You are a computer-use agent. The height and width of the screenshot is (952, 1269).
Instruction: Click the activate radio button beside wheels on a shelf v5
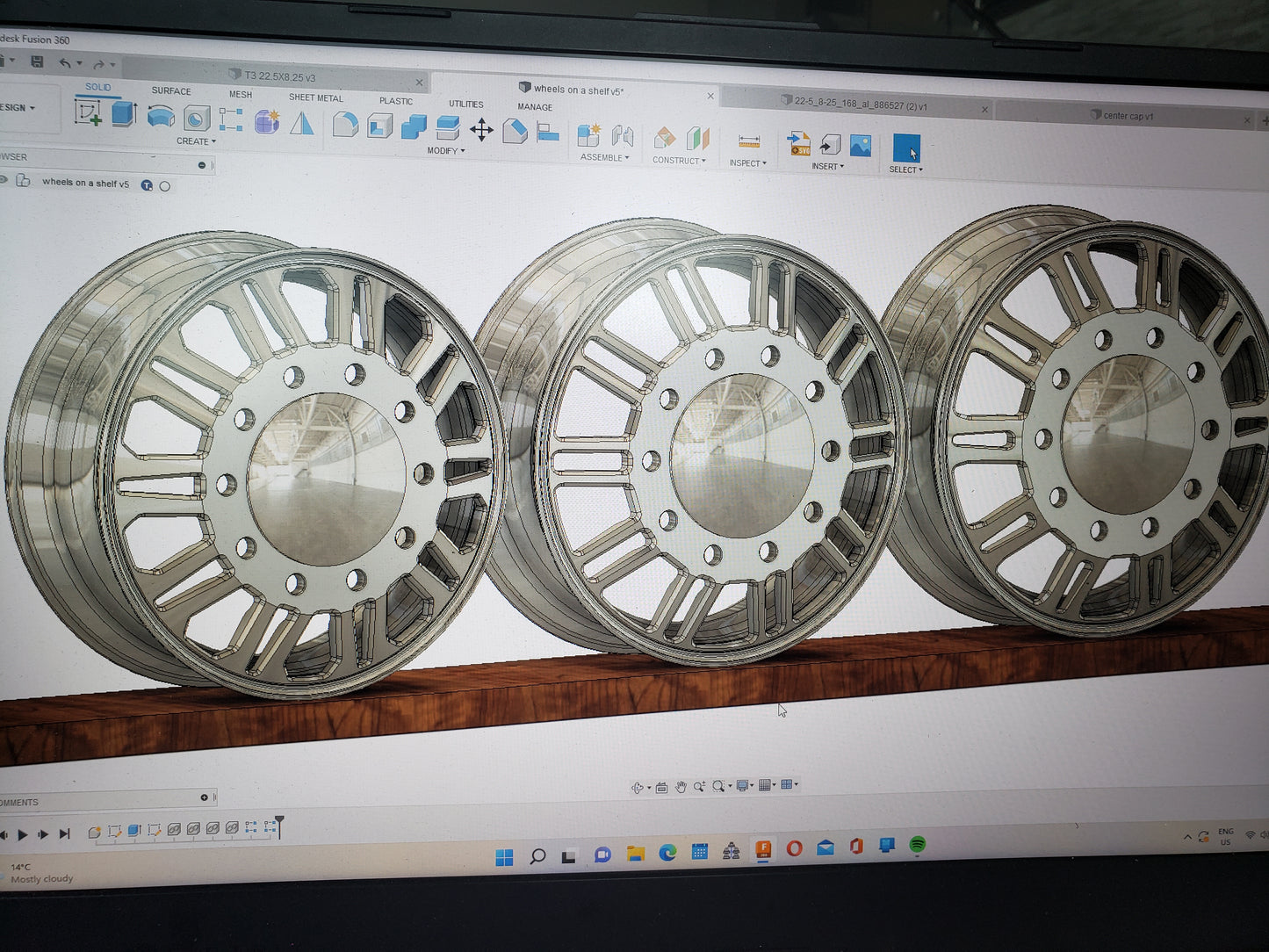coord(165,186)
